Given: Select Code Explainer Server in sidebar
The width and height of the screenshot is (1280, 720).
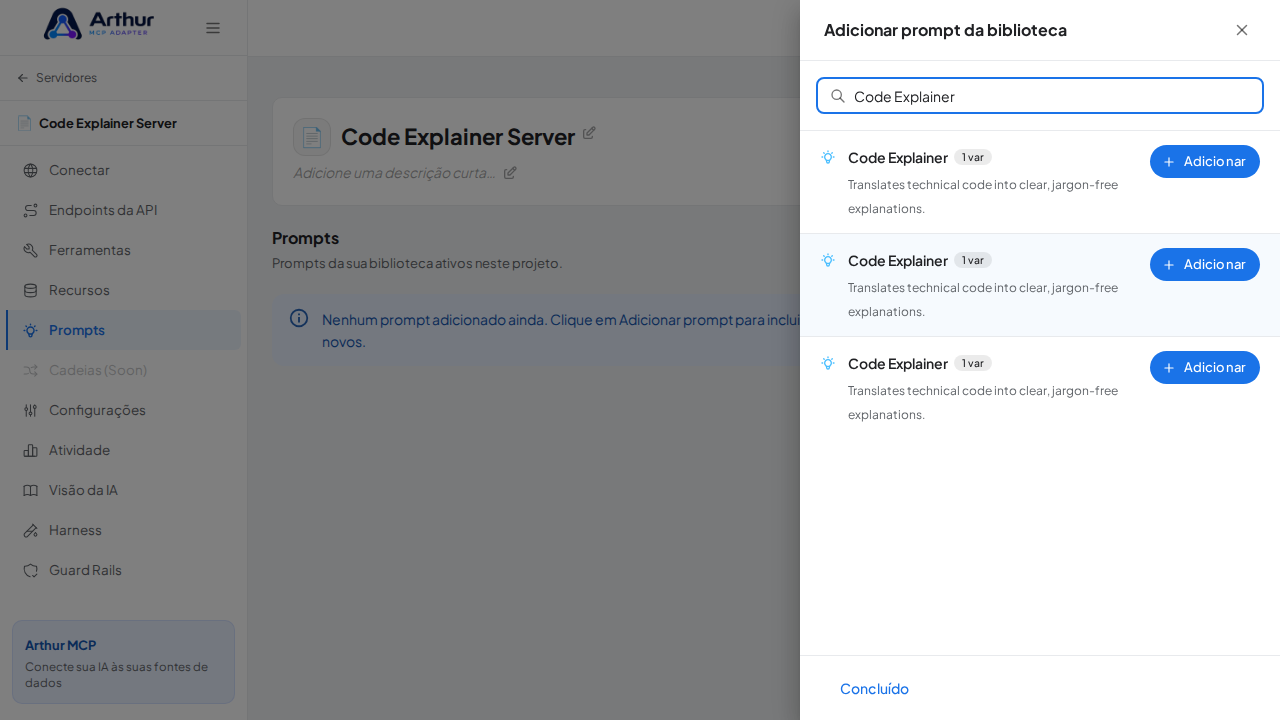Looking at the screenshot, I should [x=97, y=123].
